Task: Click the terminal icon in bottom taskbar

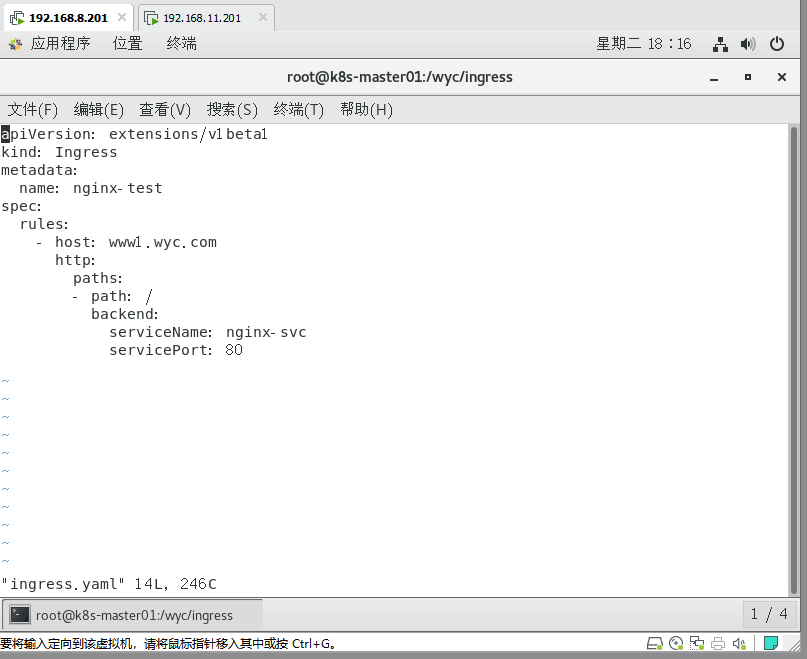Action: tap(20, 615)
